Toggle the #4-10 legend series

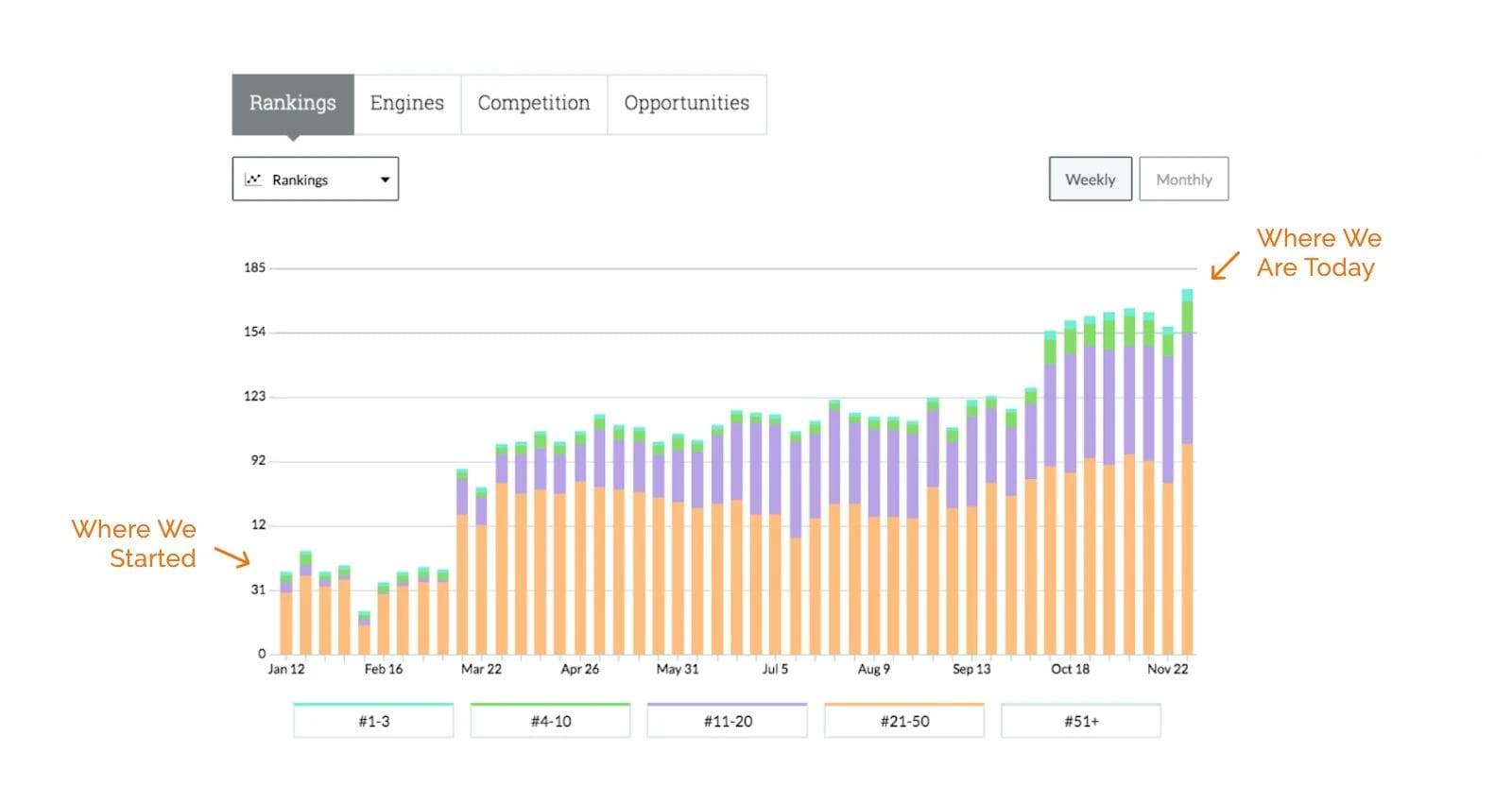(x=550, y=721)
